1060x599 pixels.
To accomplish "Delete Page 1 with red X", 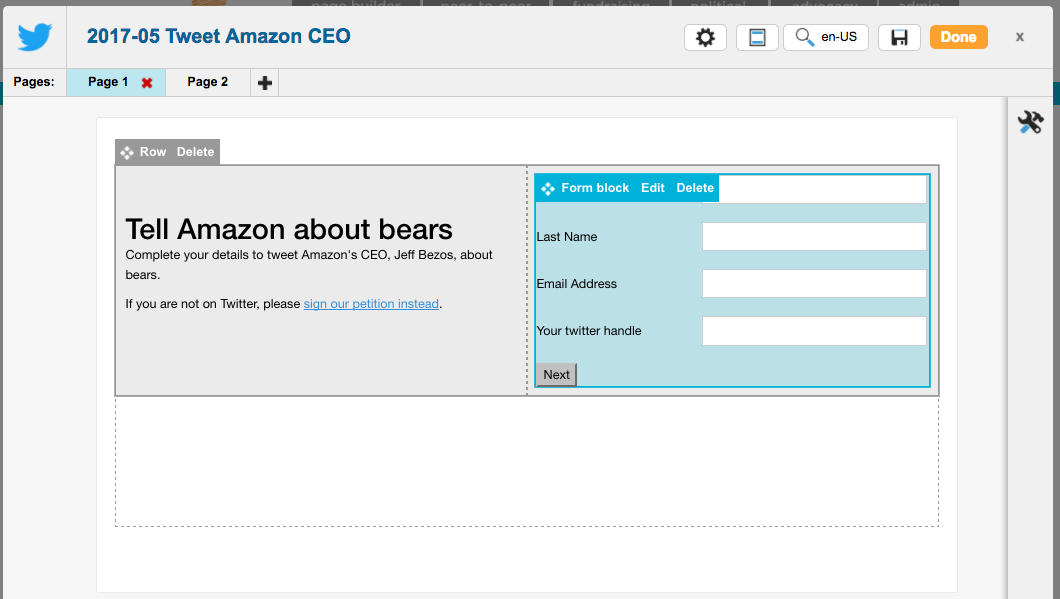I will [x=147, y=83].
